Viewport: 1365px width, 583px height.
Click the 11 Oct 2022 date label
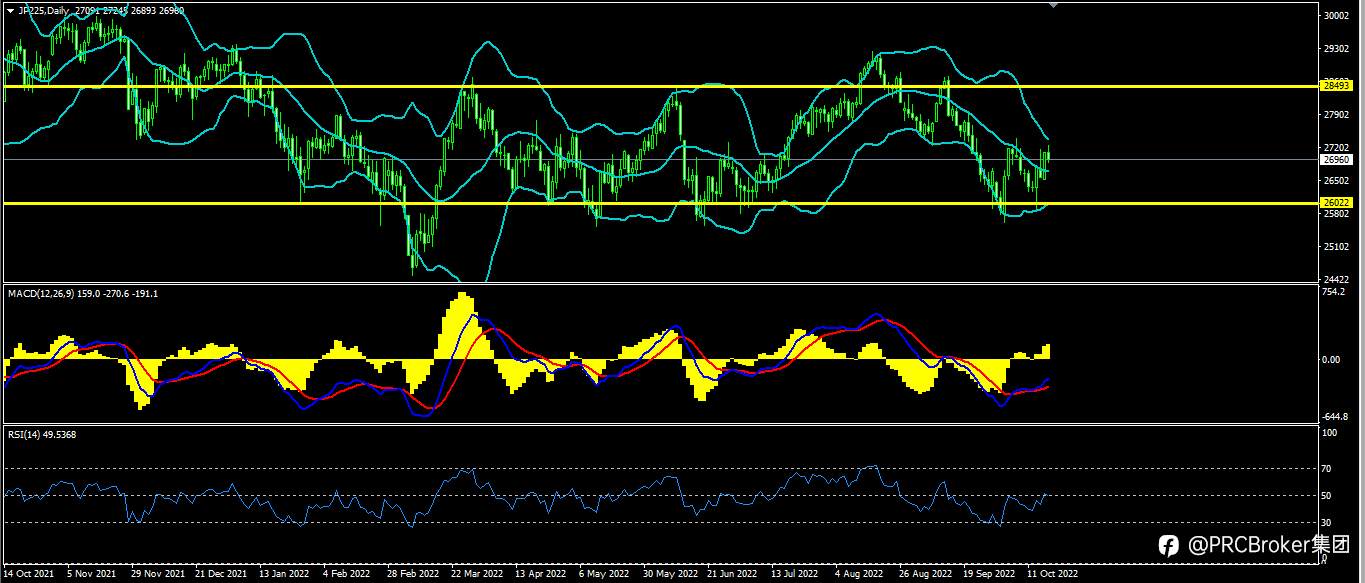pos(1052,575)
